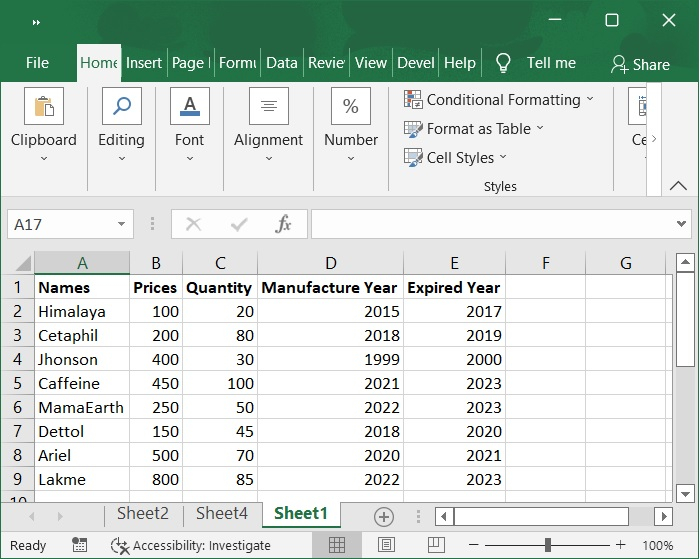Open the Insert ribbon tab

[143, 63]
